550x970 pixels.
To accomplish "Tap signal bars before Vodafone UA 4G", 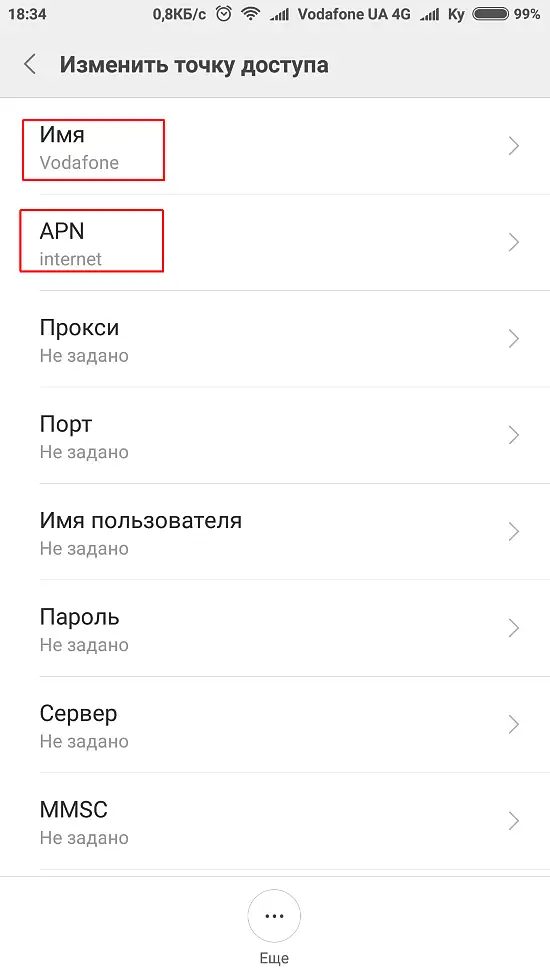I will coord(280,14).
